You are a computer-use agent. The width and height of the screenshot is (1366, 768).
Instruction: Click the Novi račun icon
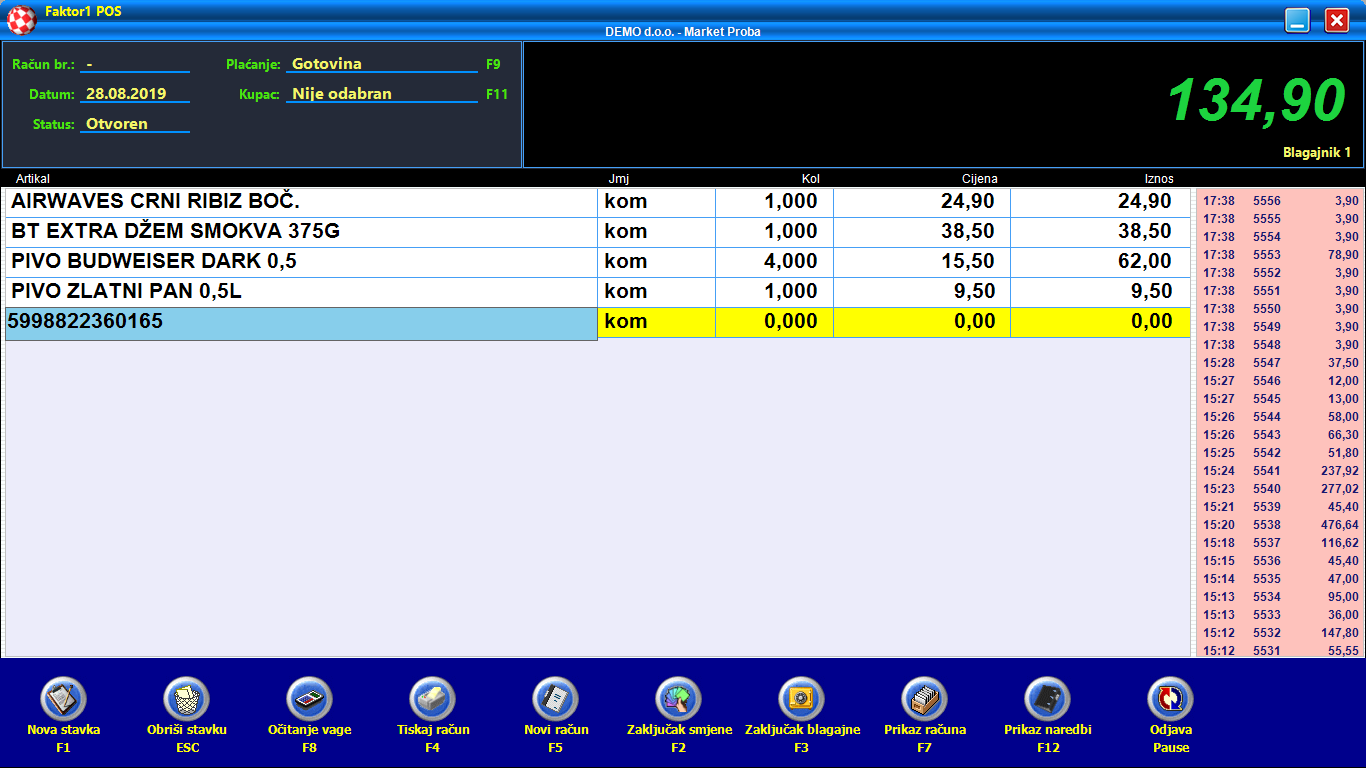coord(556,699)
